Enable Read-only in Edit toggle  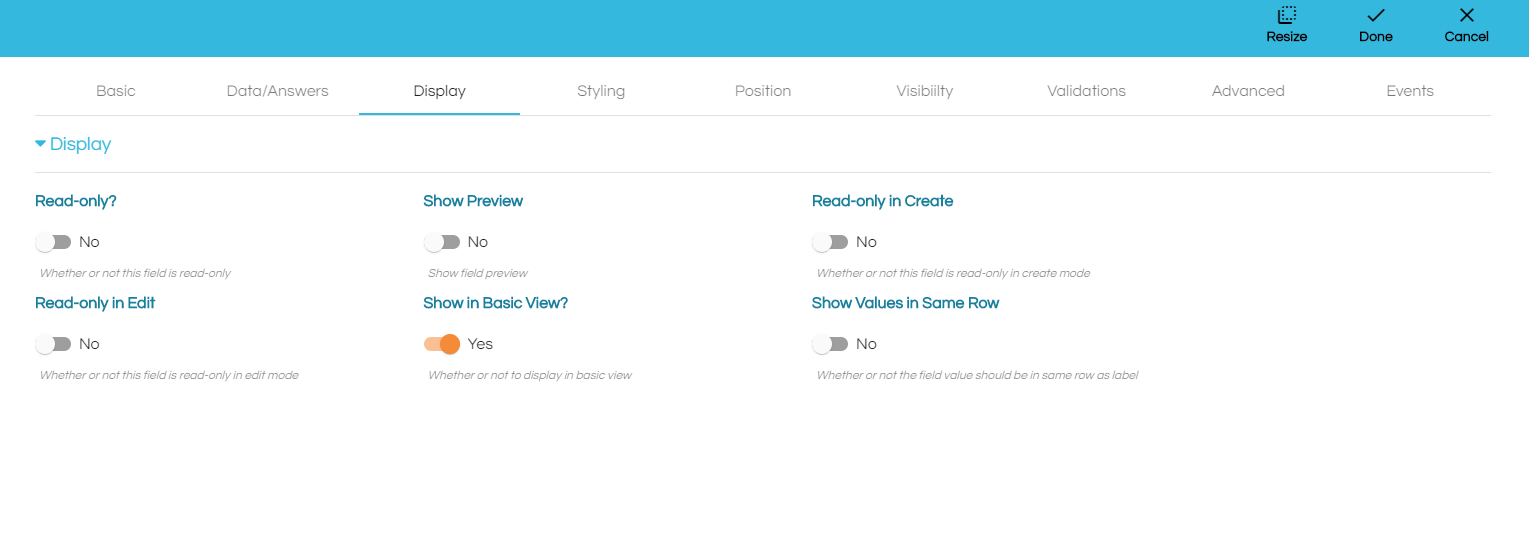(x=54, y=344)
